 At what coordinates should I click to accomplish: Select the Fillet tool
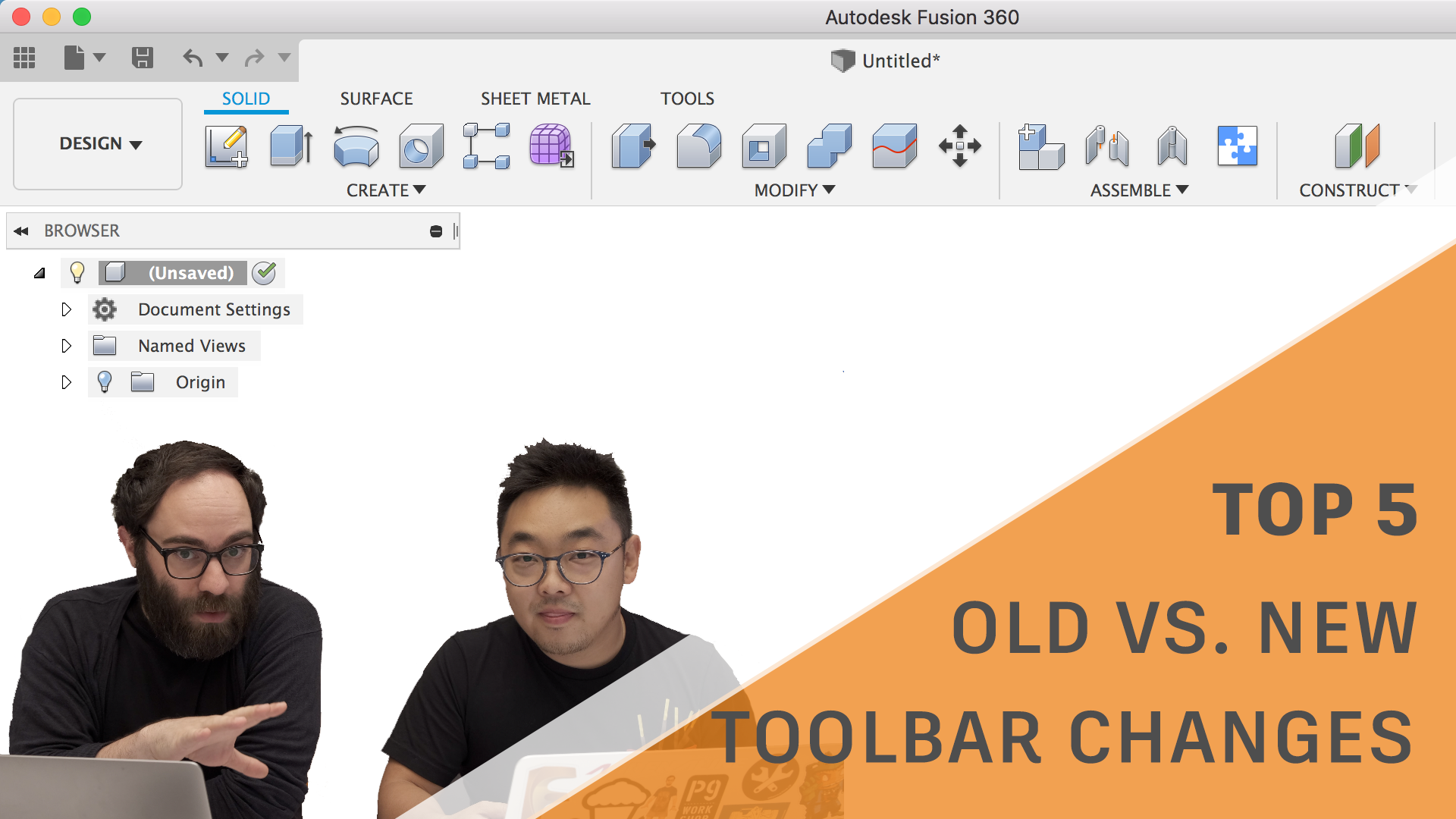[x=698, y=146]
